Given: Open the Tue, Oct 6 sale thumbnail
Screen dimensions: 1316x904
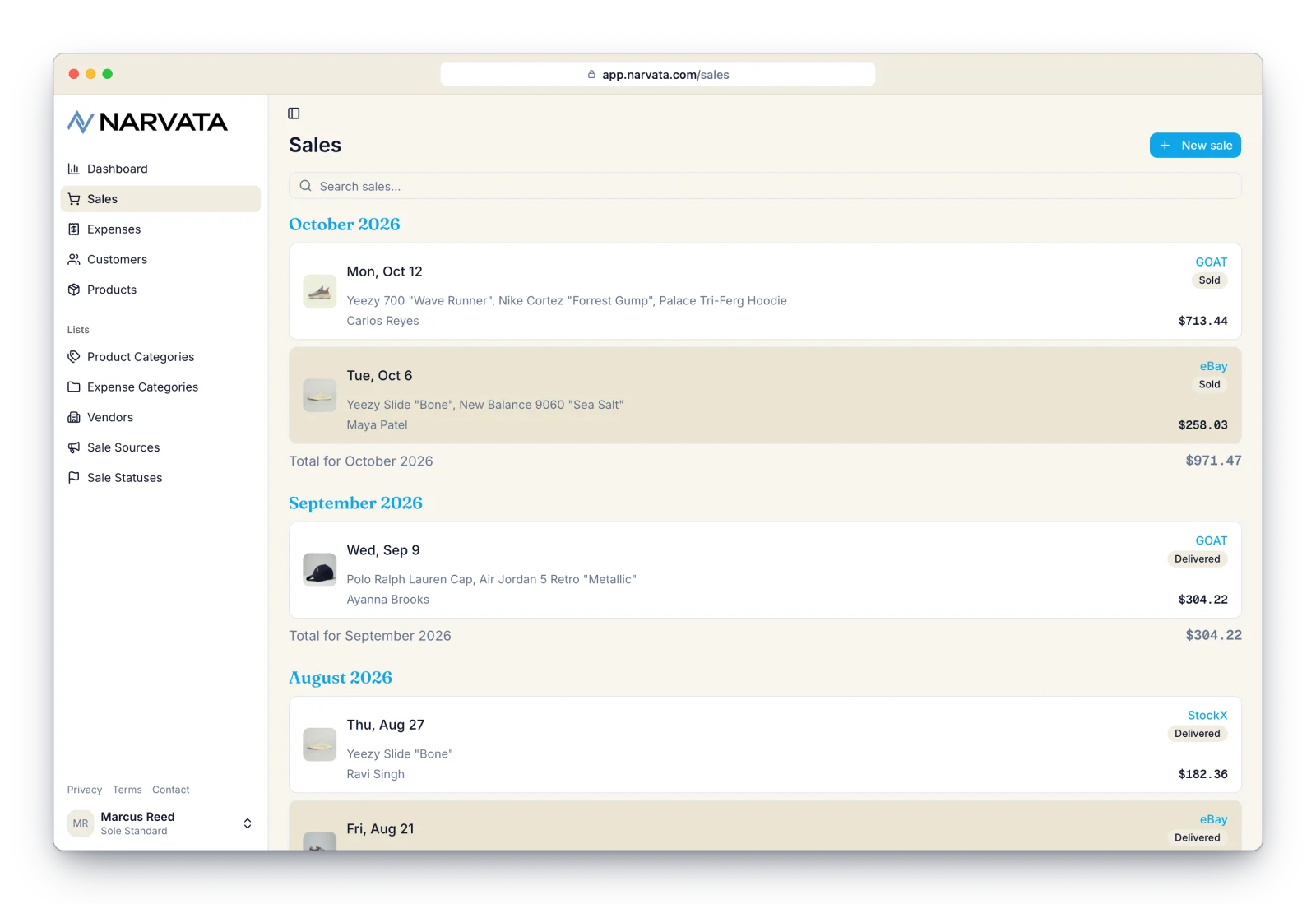Looking at the screenshot, I should point(319,396).
